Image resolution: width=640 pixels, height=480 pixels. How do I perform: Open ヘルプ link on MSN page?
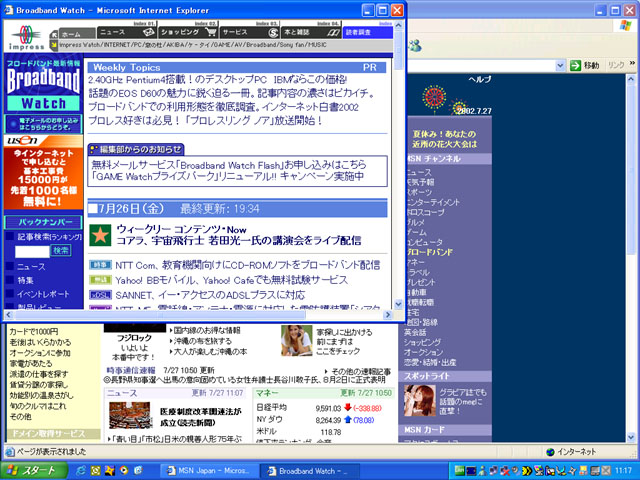point(480,79)
